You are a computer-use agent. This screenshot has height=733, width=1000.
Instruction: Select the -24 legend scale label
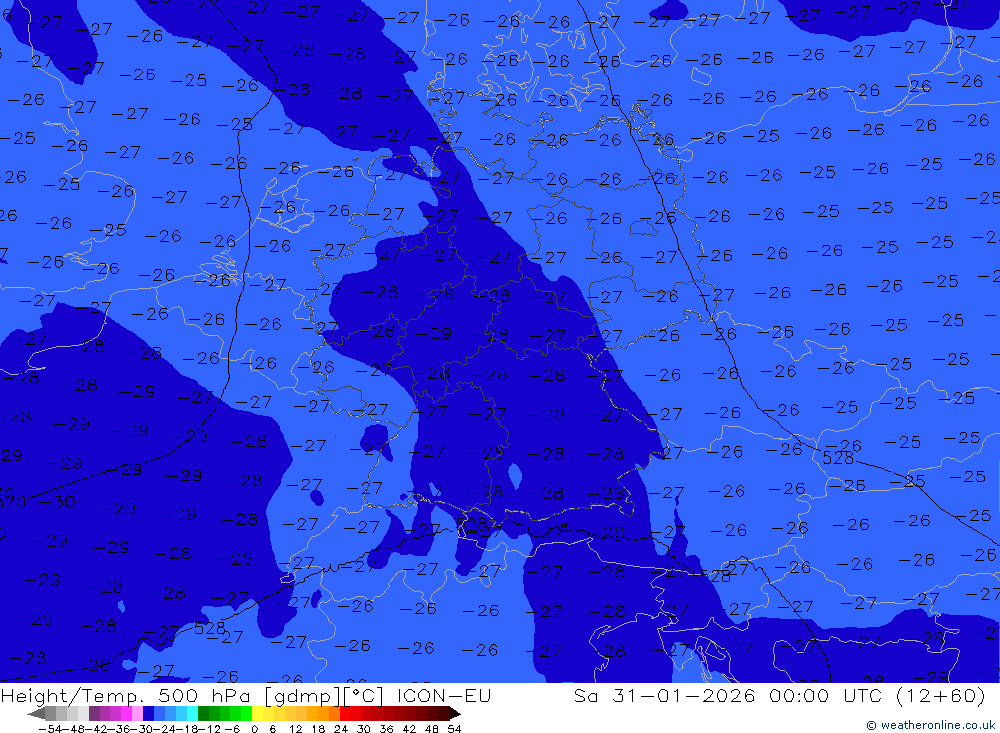pos(165,729)
